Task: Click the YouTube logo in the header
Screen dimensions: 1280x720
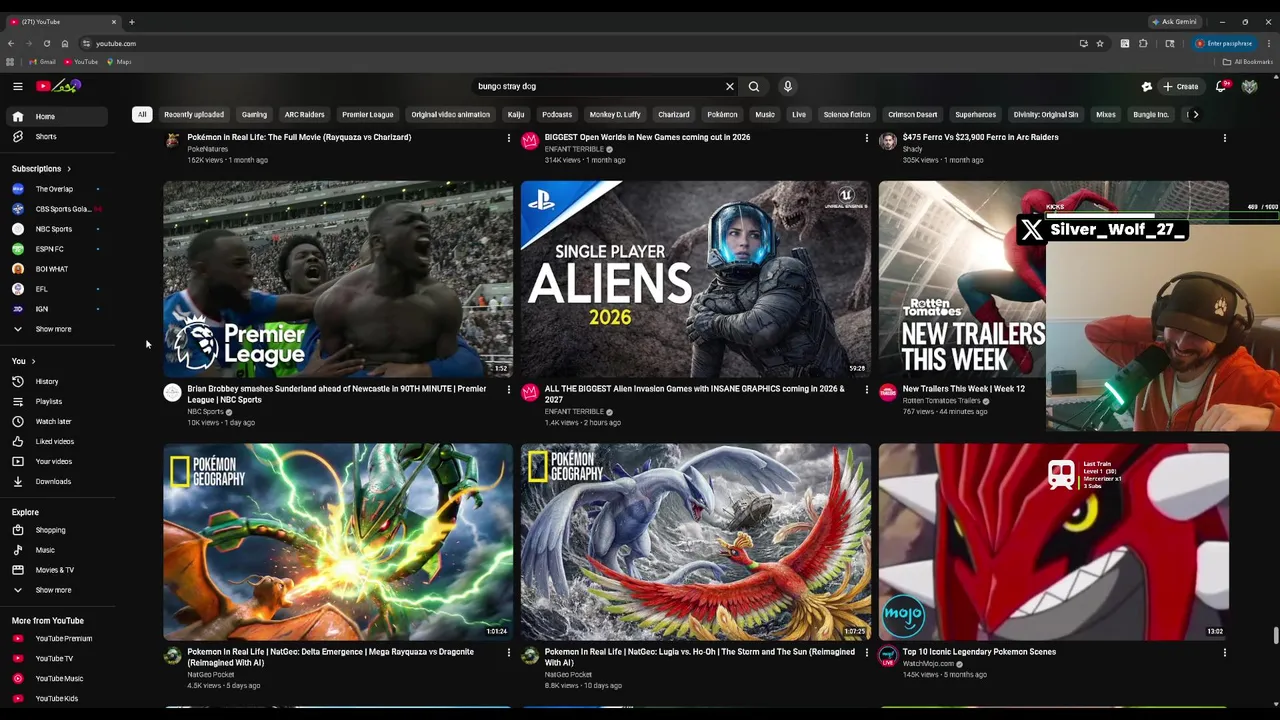Action: [x=58, y=86]
